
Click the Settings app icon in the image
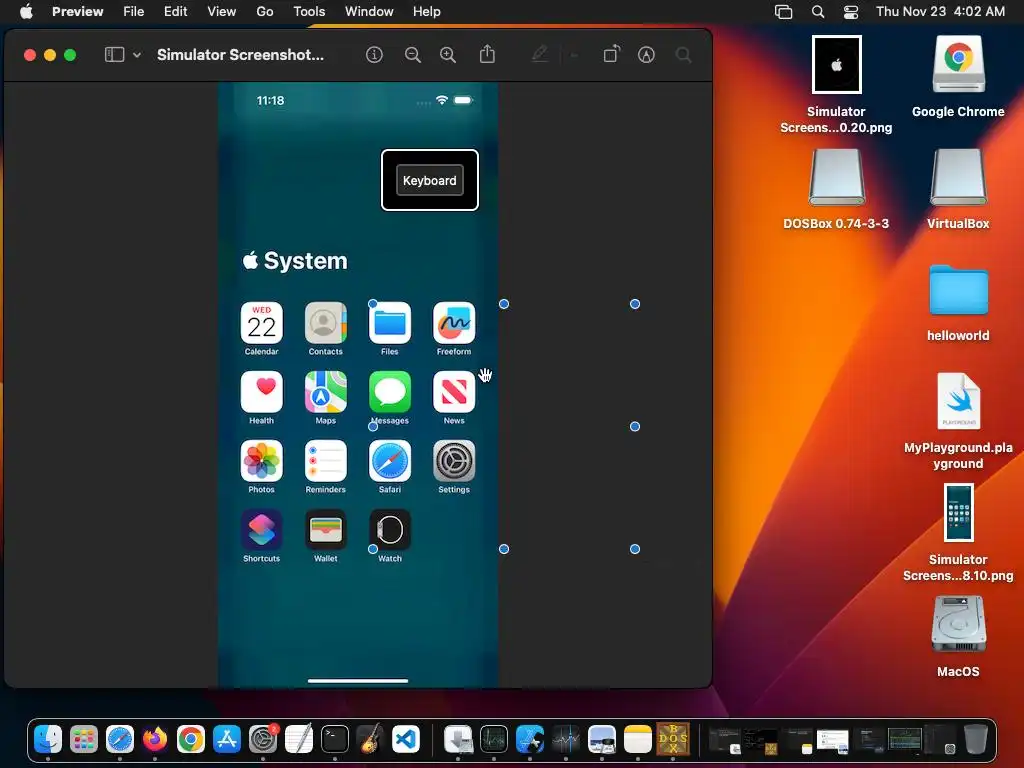(x=454, y=460)
